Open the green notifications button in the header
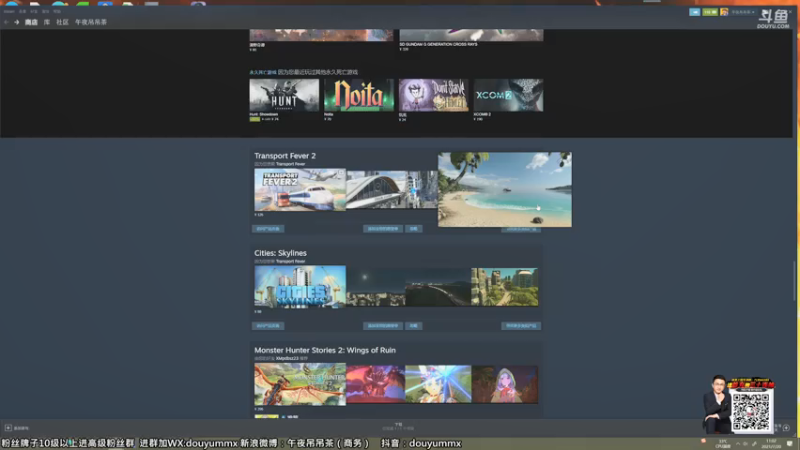The image size is (800, 450). pyautogui.click(x=710, y=12)
